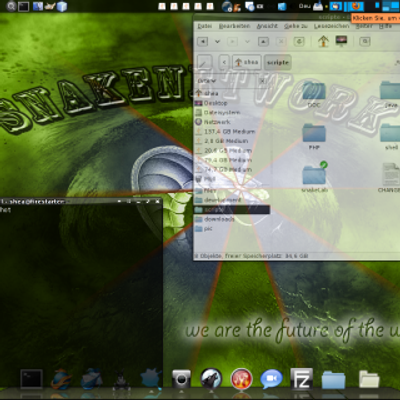Open the Ansicht menu
Image resolution: width=400 pixels, height=400 pixels.
click(267, 26)
